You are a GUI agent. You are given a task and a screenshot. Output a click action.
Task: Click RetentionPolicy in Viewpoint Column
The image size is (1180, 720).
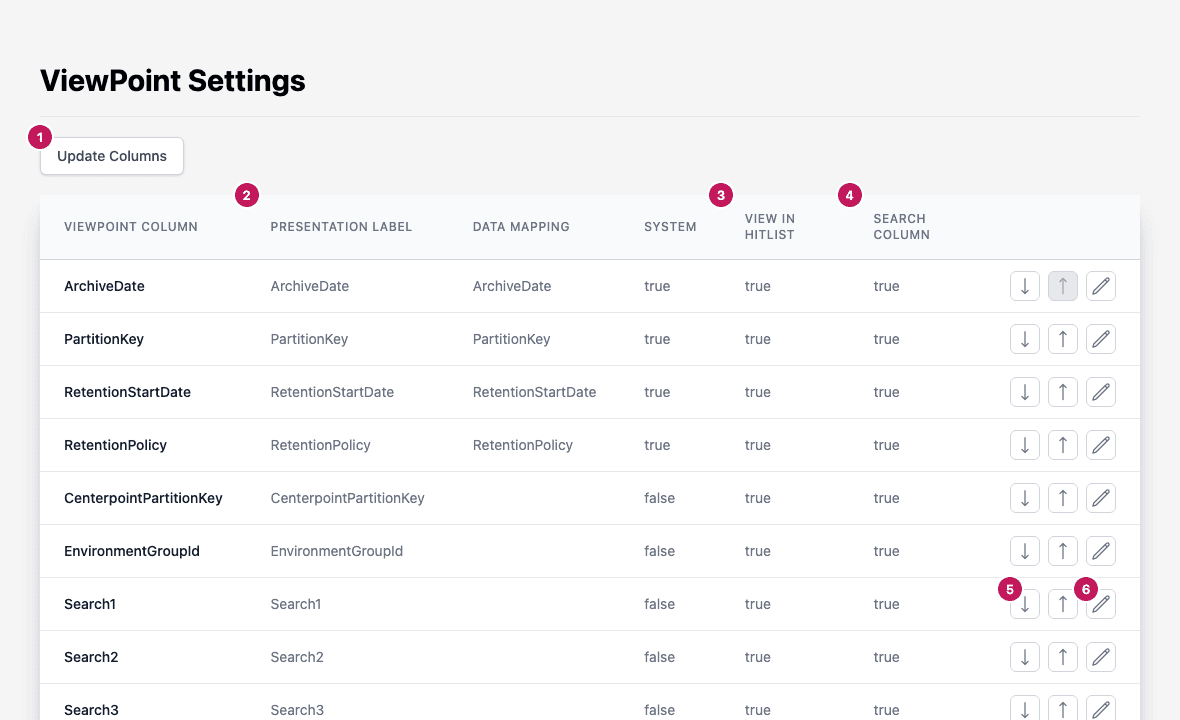click(x=115, y=445)
